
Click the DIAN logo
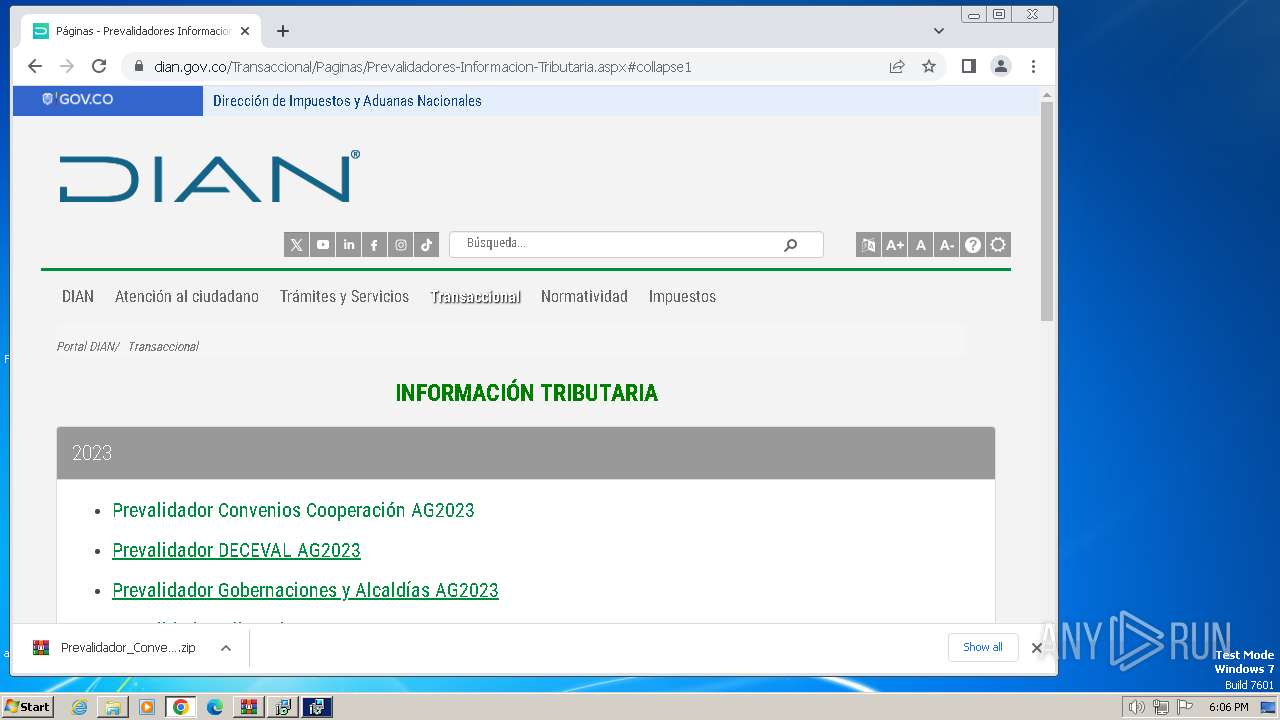tap(209, 177)
